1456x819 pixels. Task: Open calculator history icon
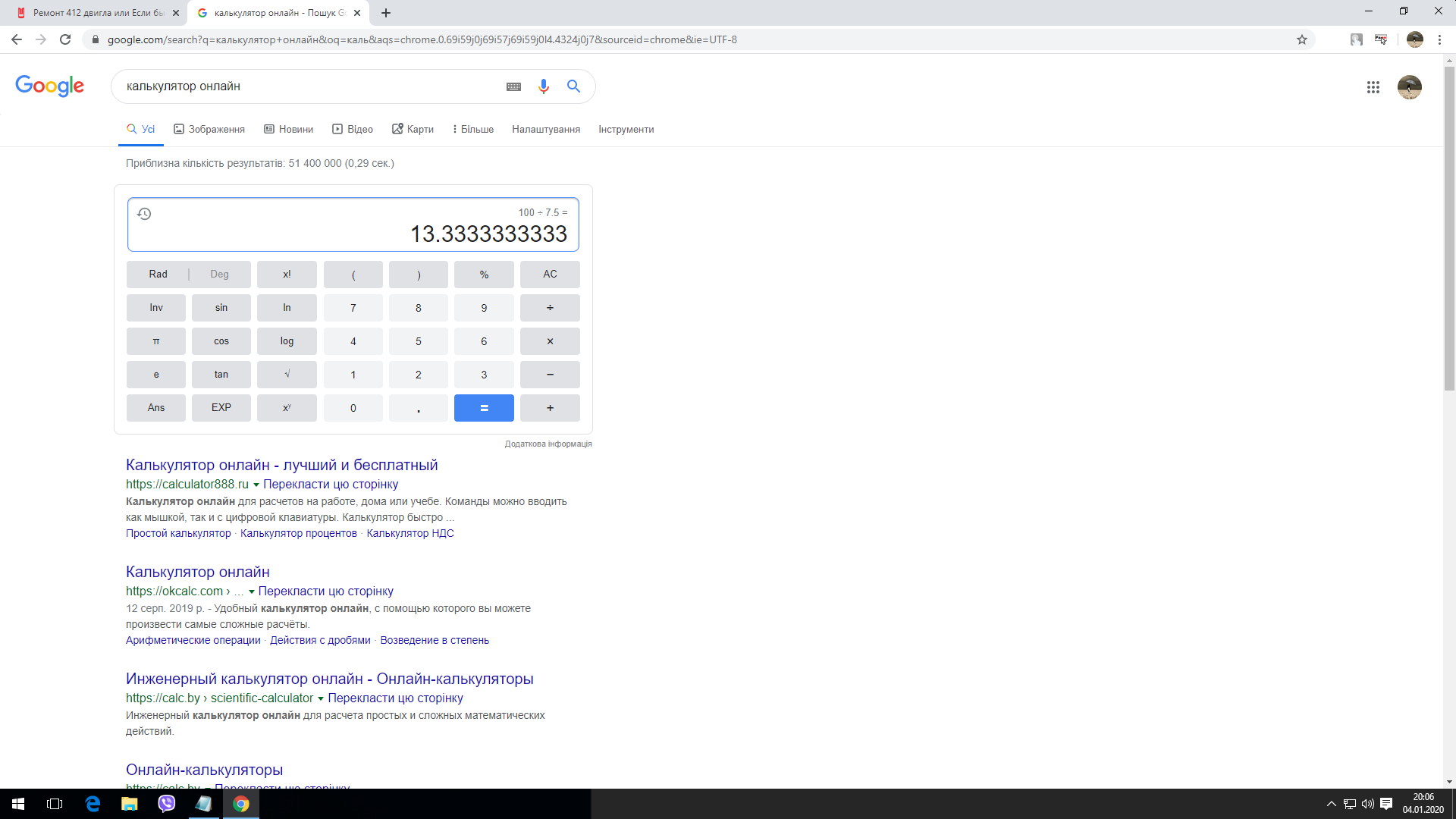[x=144, y=214]
